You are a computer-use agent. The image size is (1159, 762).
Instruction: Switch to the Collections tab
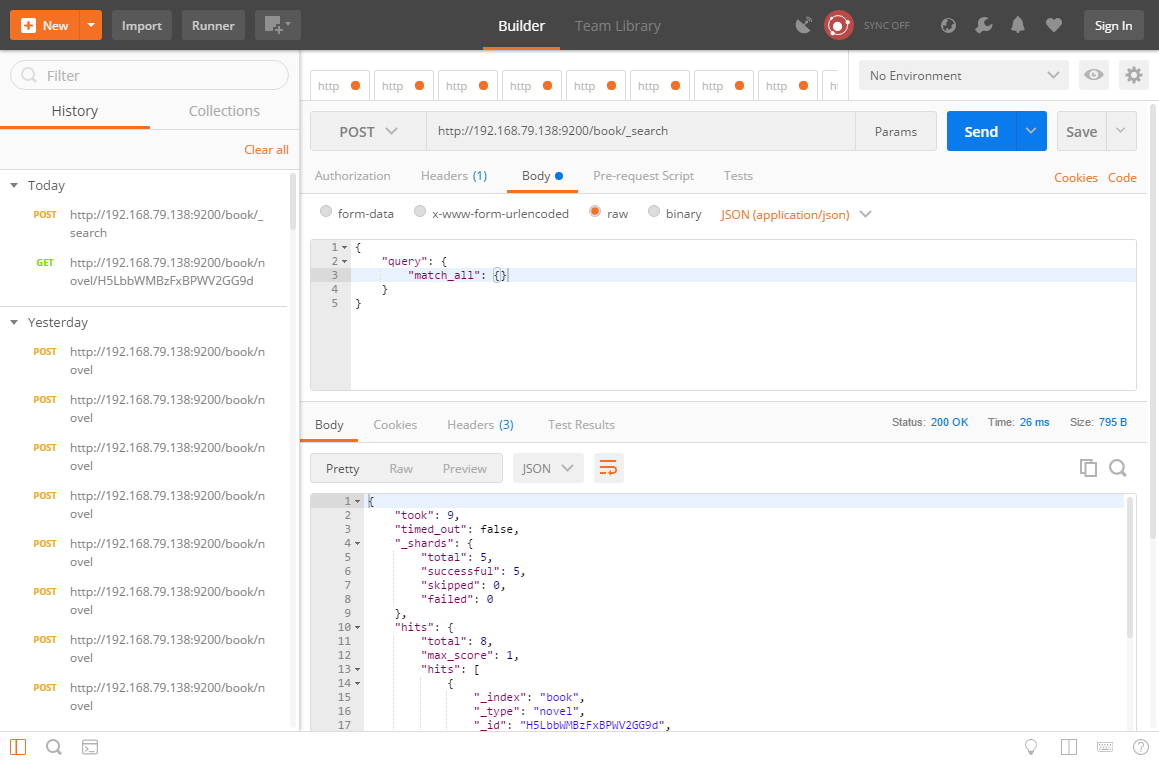(224, 111)
